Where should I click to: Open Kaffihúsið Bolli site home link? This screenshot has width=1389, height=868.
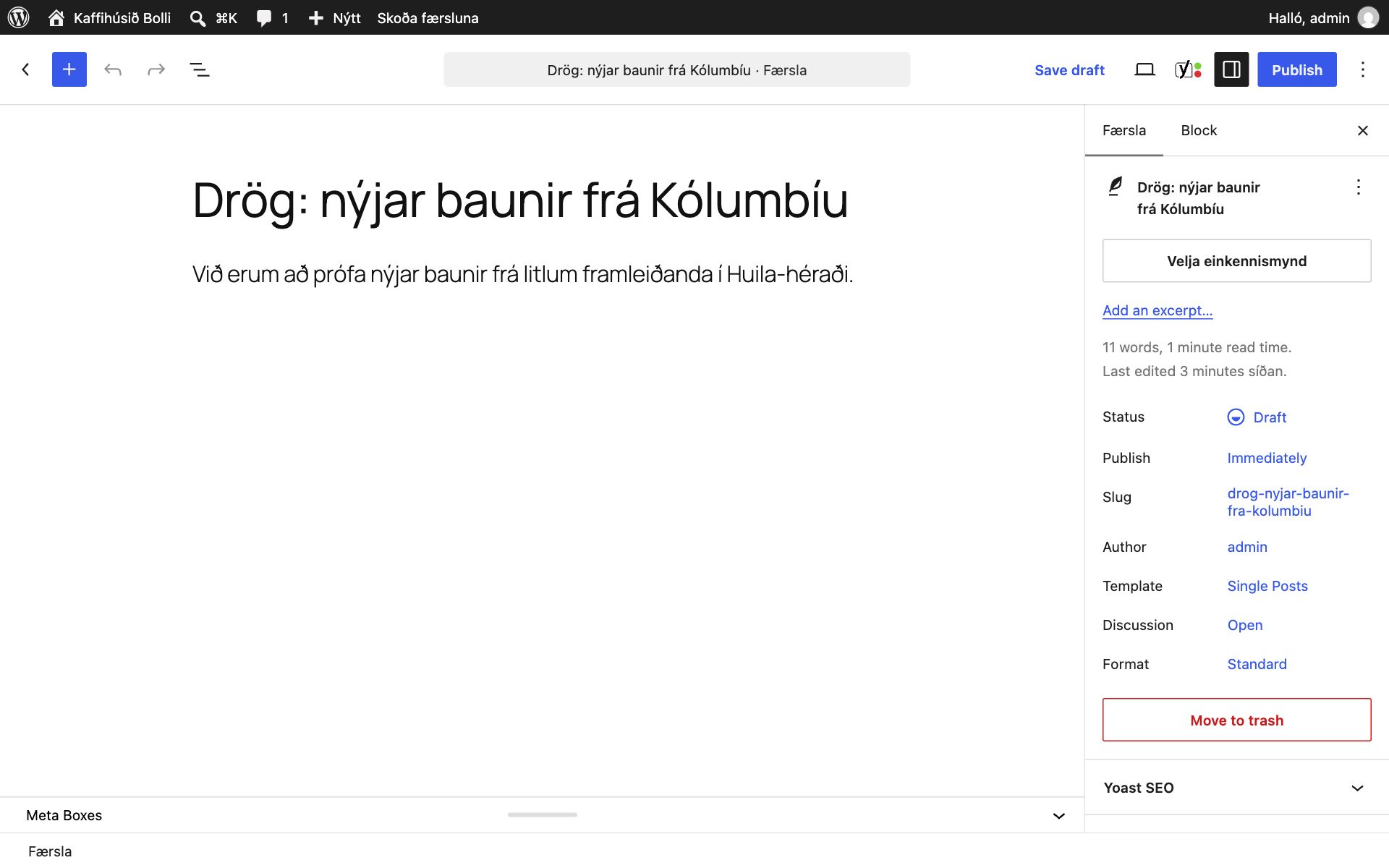tap(110, 17)
